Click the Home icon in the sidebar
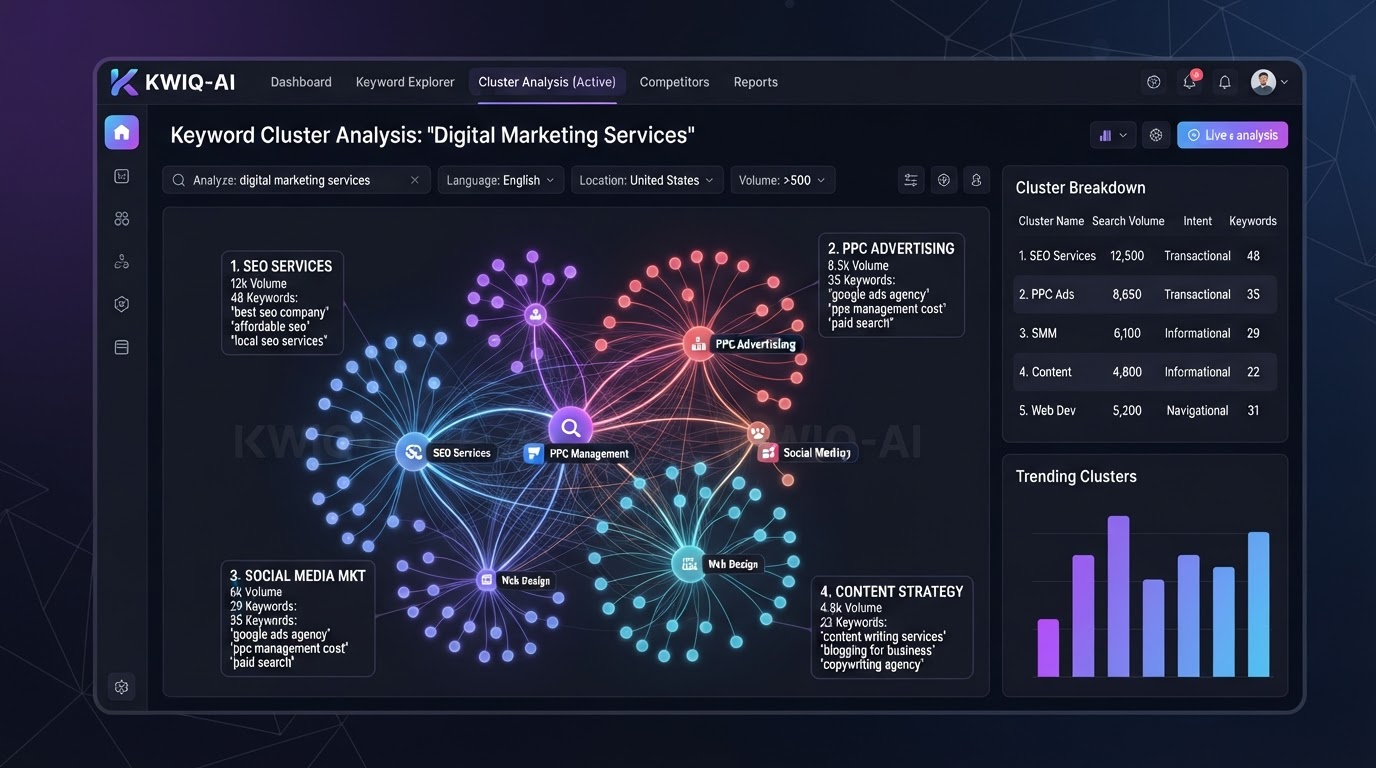1376x768 pixels. 122,132
